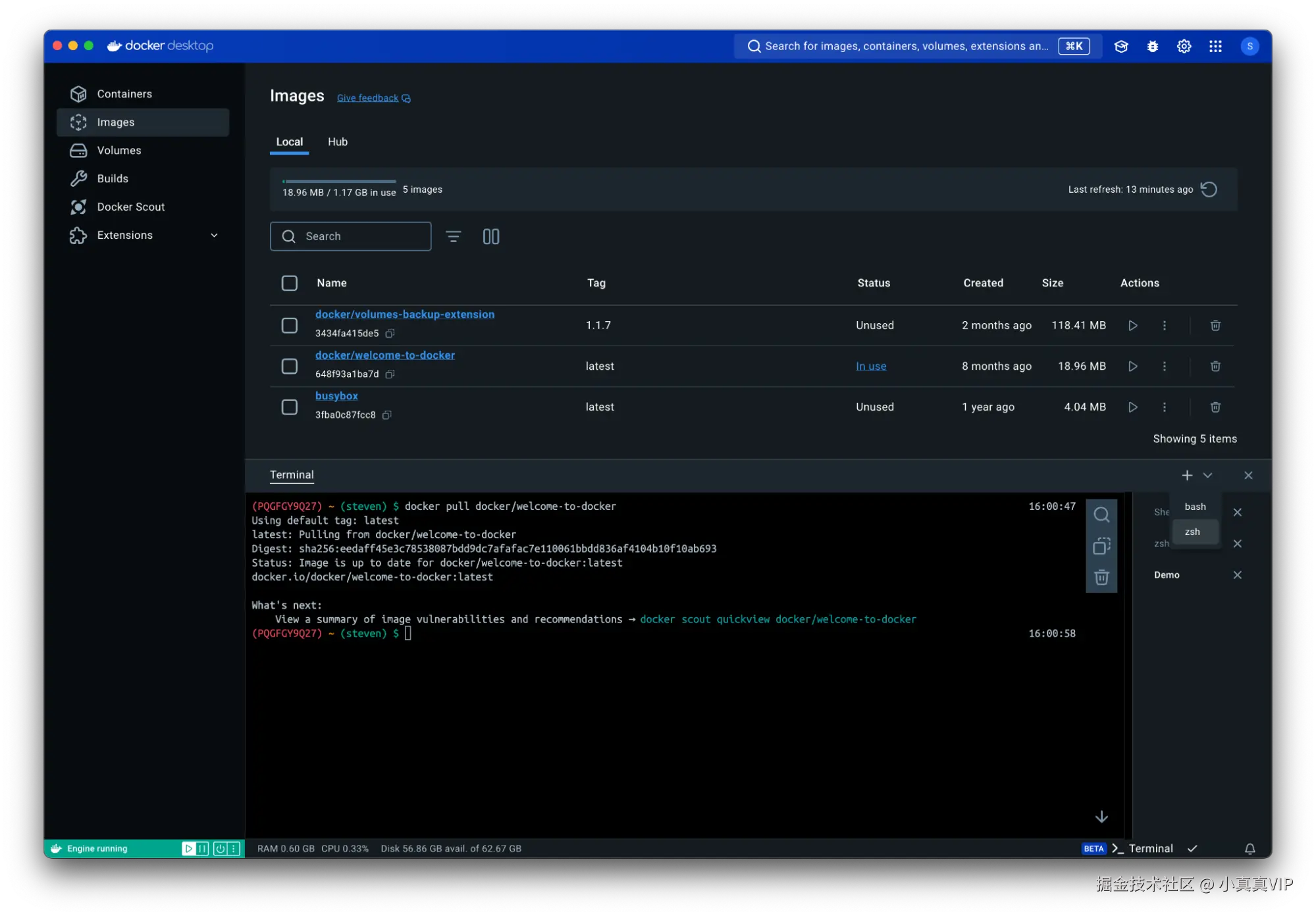Image resolution: width=1316 pixels, height=916 pixels.
Task: Tick the busybox row checkbox
Action: (x=290, y=407)
